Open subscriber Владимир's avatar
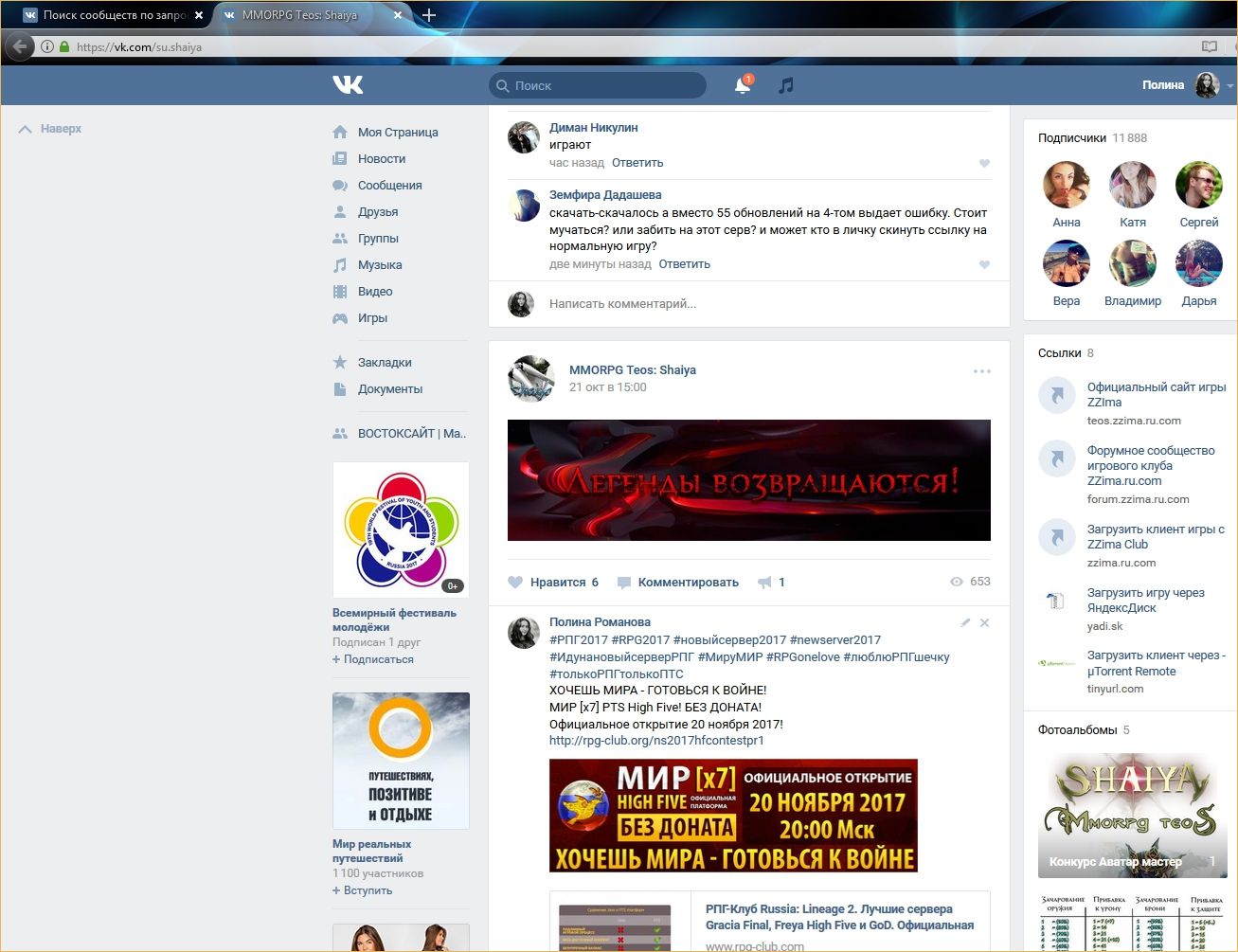Image resolution: width=1238 pixels, height=952 pixels. pos(1133,263)
